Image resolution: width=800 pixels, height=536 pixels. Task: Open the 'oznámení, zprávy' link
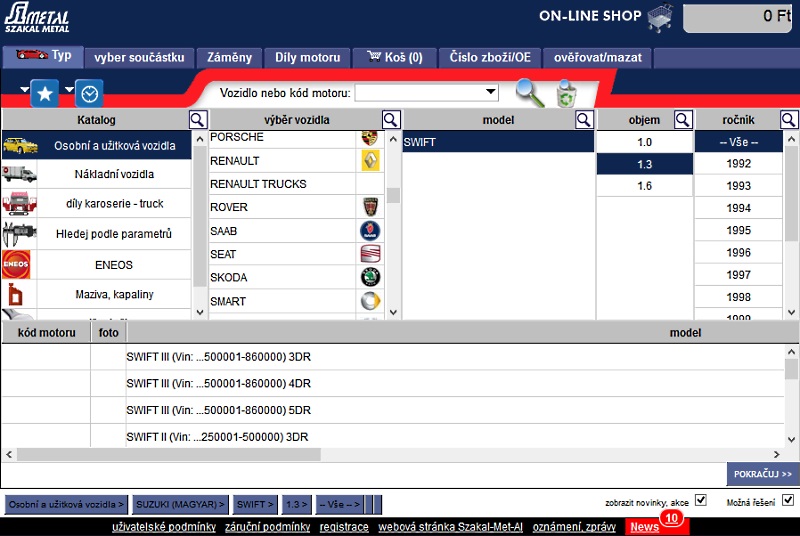click(x=574, y=527)
